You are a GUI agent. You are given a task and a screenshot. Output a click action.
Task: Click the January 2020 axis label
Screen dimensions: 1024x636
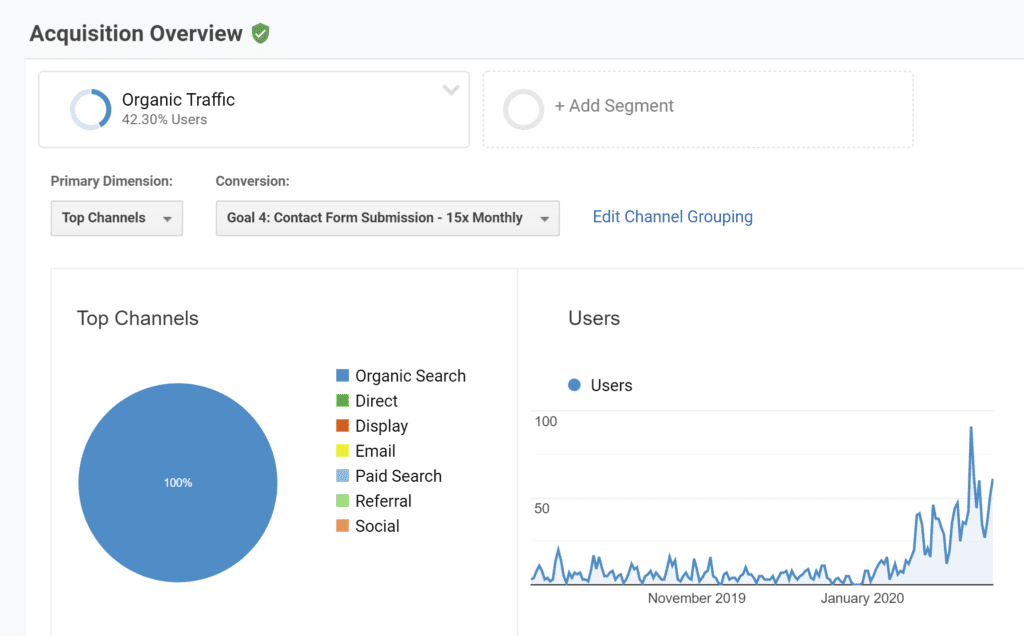(862, 598)
